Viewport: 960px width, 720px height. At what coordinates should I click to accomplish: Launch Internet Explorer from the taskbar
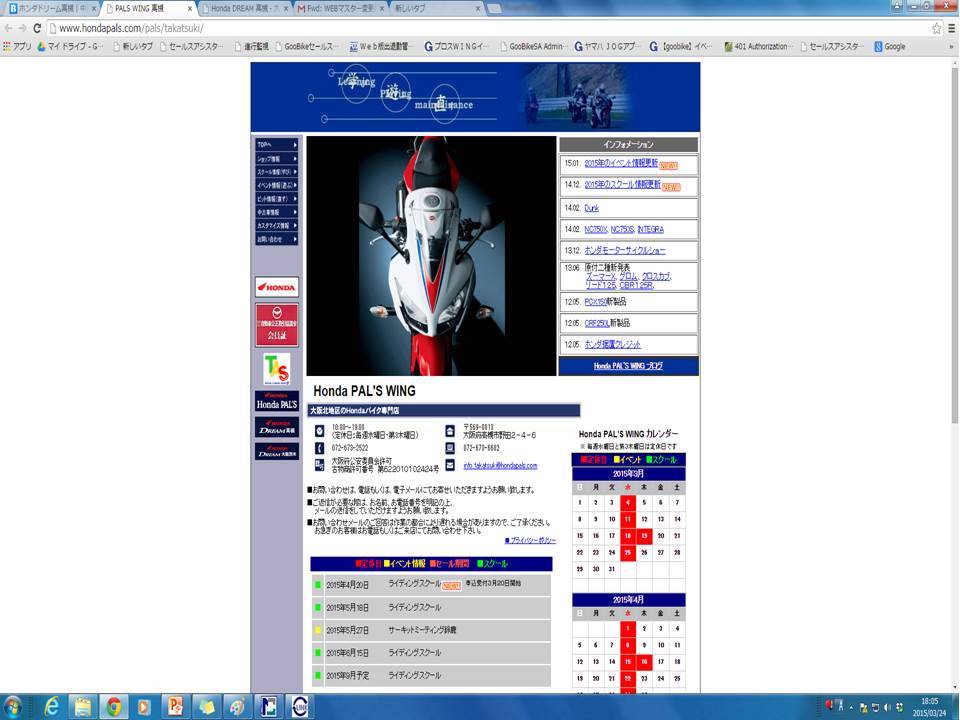tap(52, 708)
